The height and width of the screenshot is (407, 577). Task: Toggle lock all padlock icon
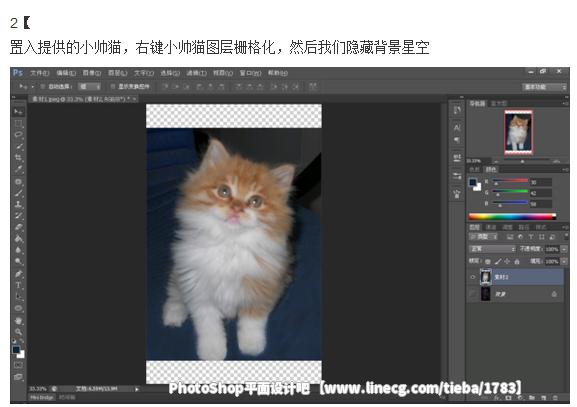[x=517, y=262]
